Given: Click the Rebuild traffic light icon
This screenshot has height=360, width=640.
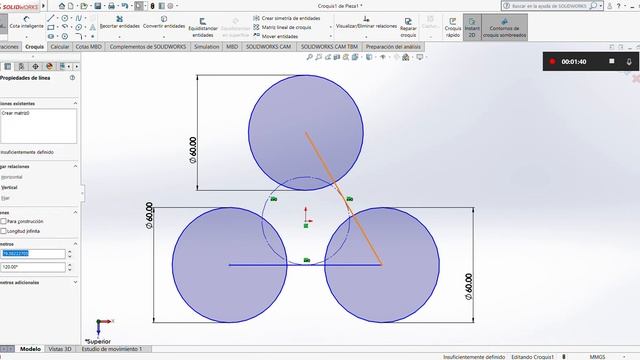Looking at the screenshot, I should [153, 6].
